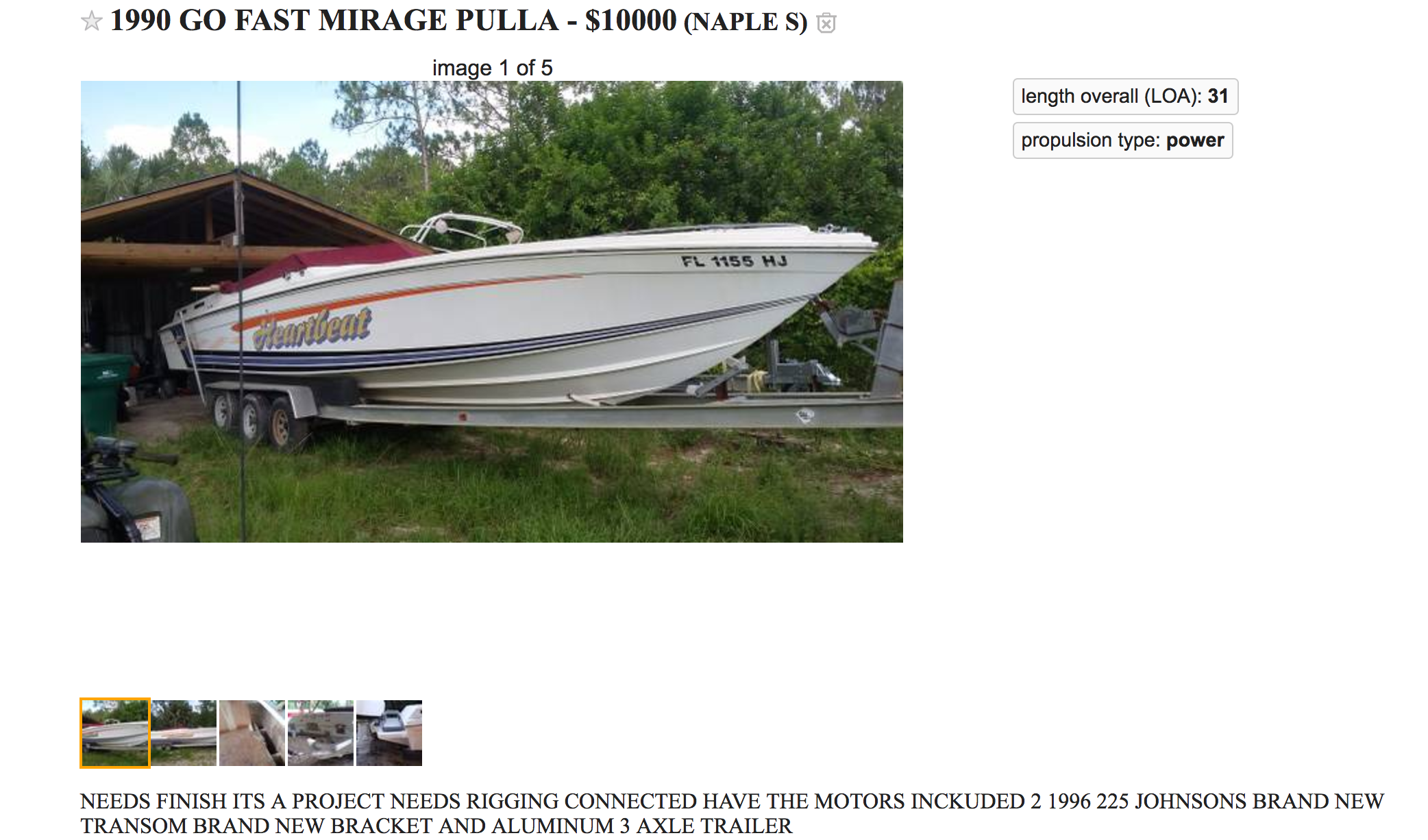Favorite this posting with the star icon
1428x840 pixels.
click(91, 22)
